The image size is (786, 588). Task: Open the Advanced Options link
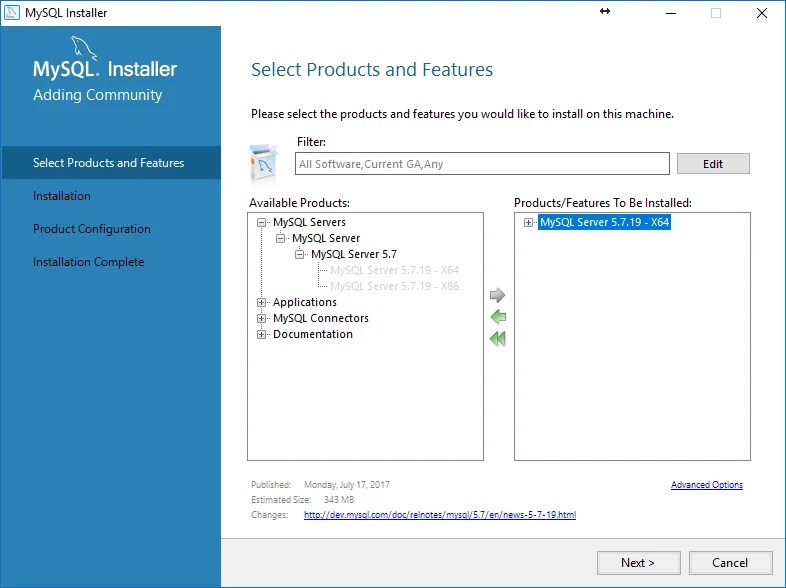pos(707,485)
